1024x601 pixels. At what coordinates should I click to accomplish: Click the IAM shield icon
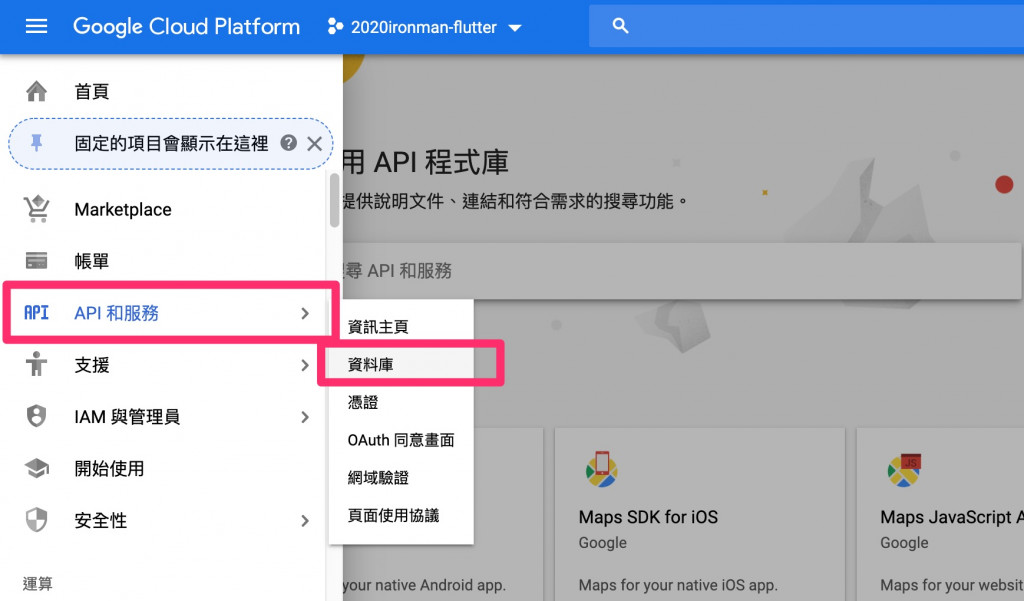pyautogui.click(x=37, y=416)
